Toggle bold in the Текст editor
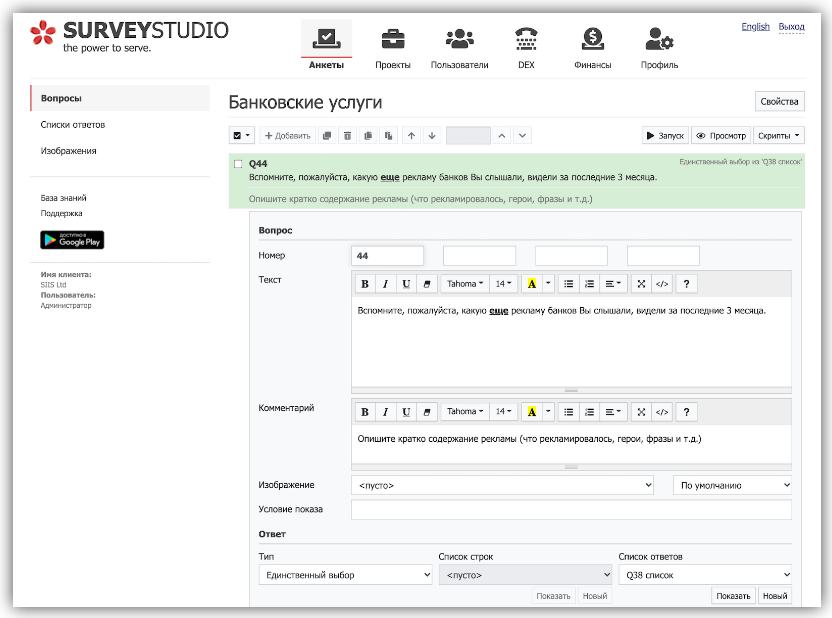The width and height of the screenshot is (832, 618). tap(365, 284)
